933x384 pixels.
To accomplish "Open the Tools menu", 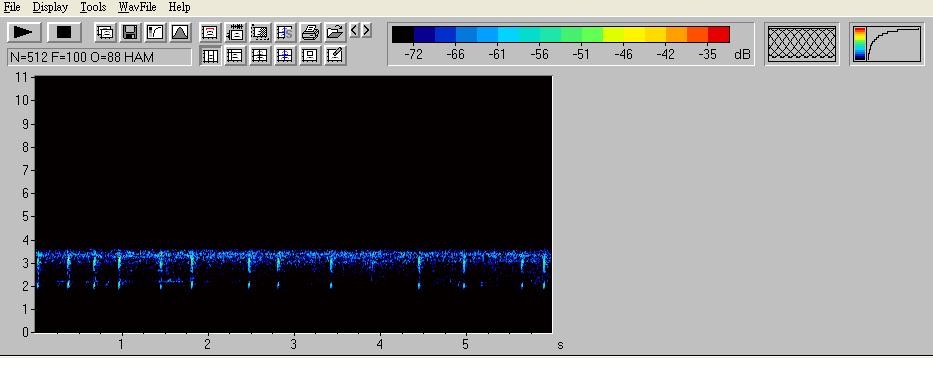I will click(93, 7).
